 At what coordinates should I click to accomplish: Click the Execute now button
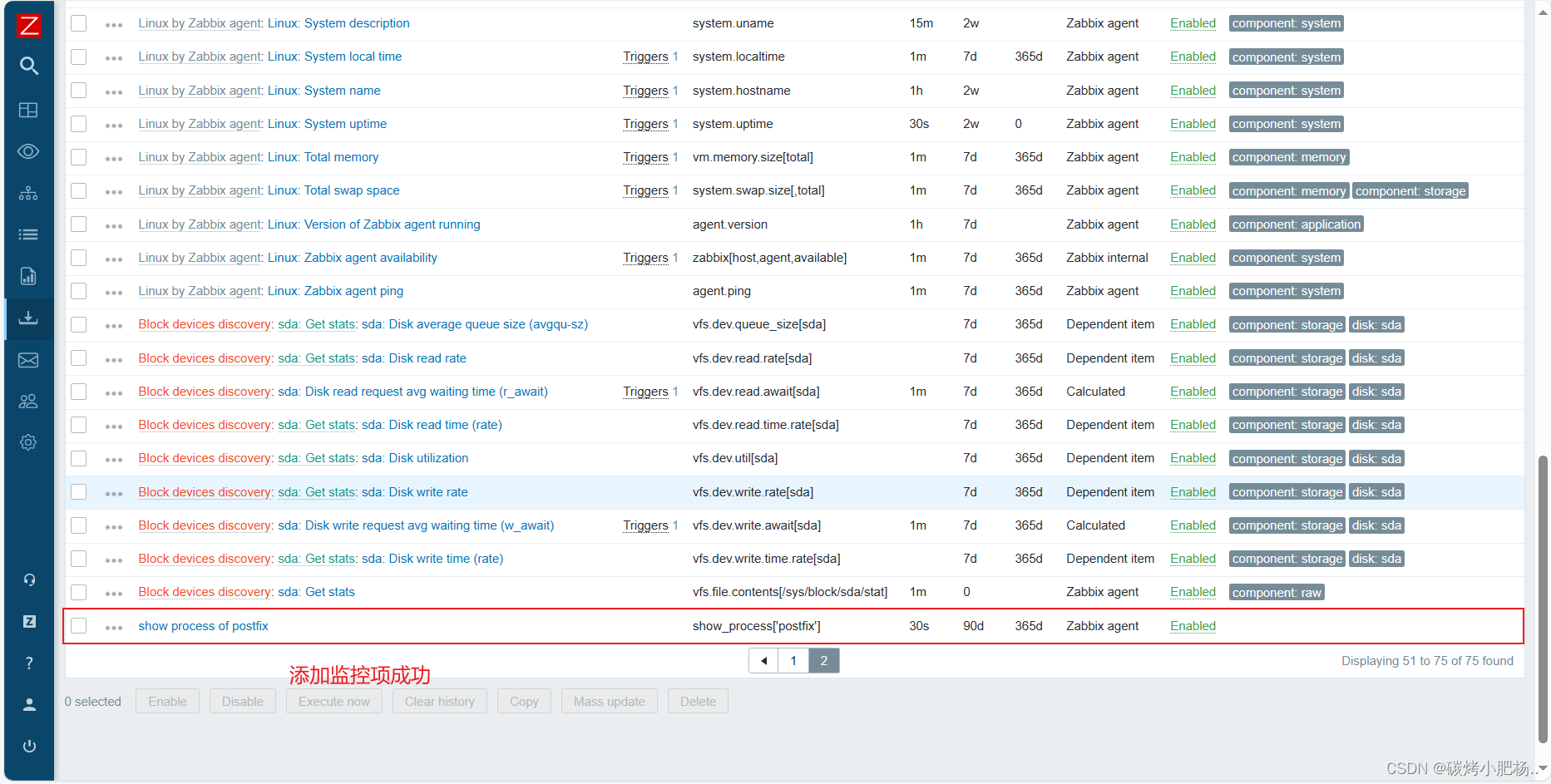[334, 702]
